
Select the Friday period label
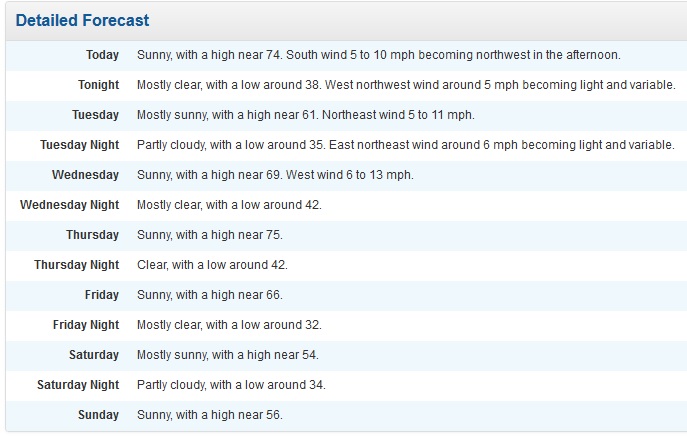click(x=102, y=295)
